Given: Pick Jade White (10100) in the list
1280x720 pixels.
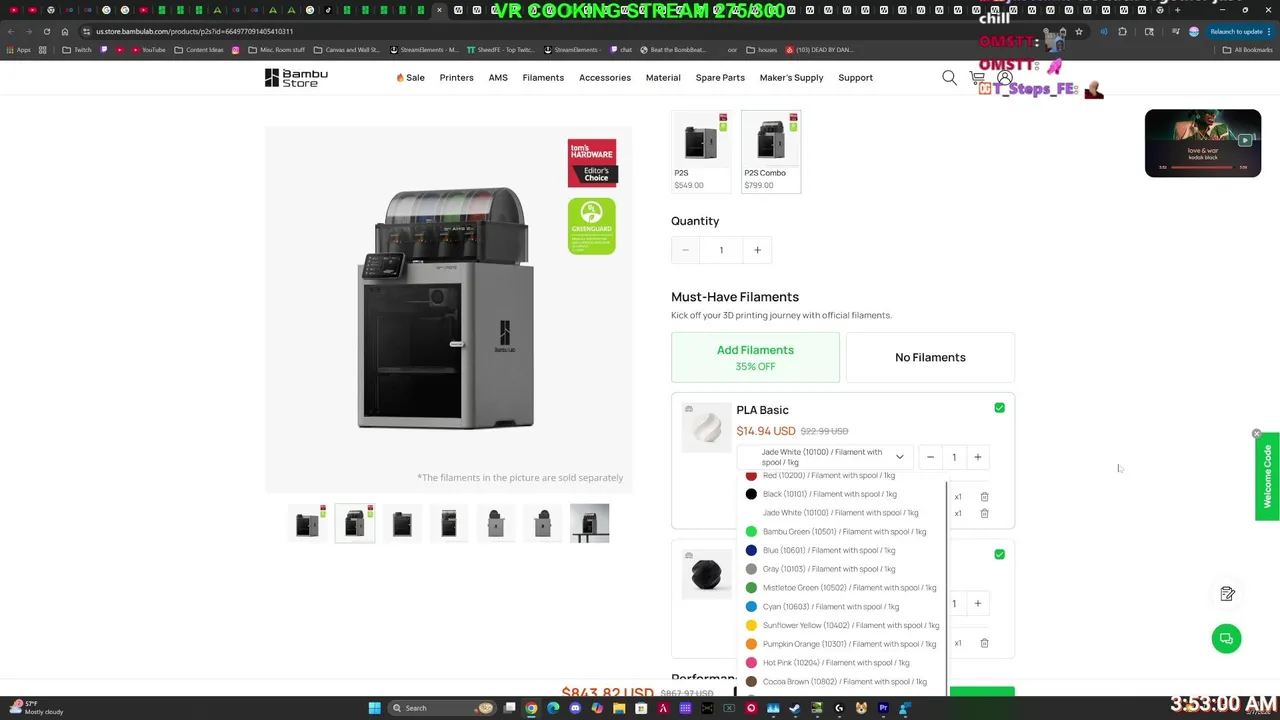Looking at the screenshot, I should click(841, 513).
